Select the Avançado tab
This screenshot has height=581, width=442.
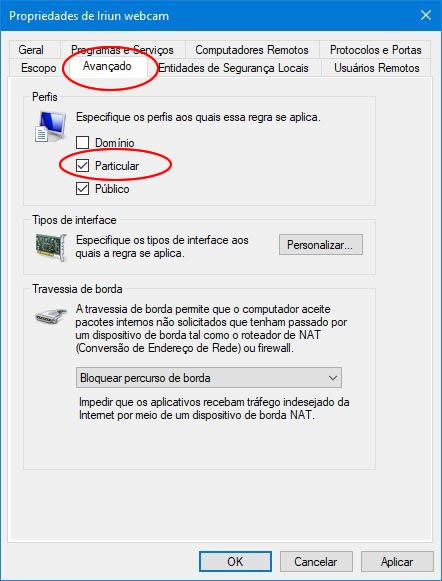coord(107,66)
